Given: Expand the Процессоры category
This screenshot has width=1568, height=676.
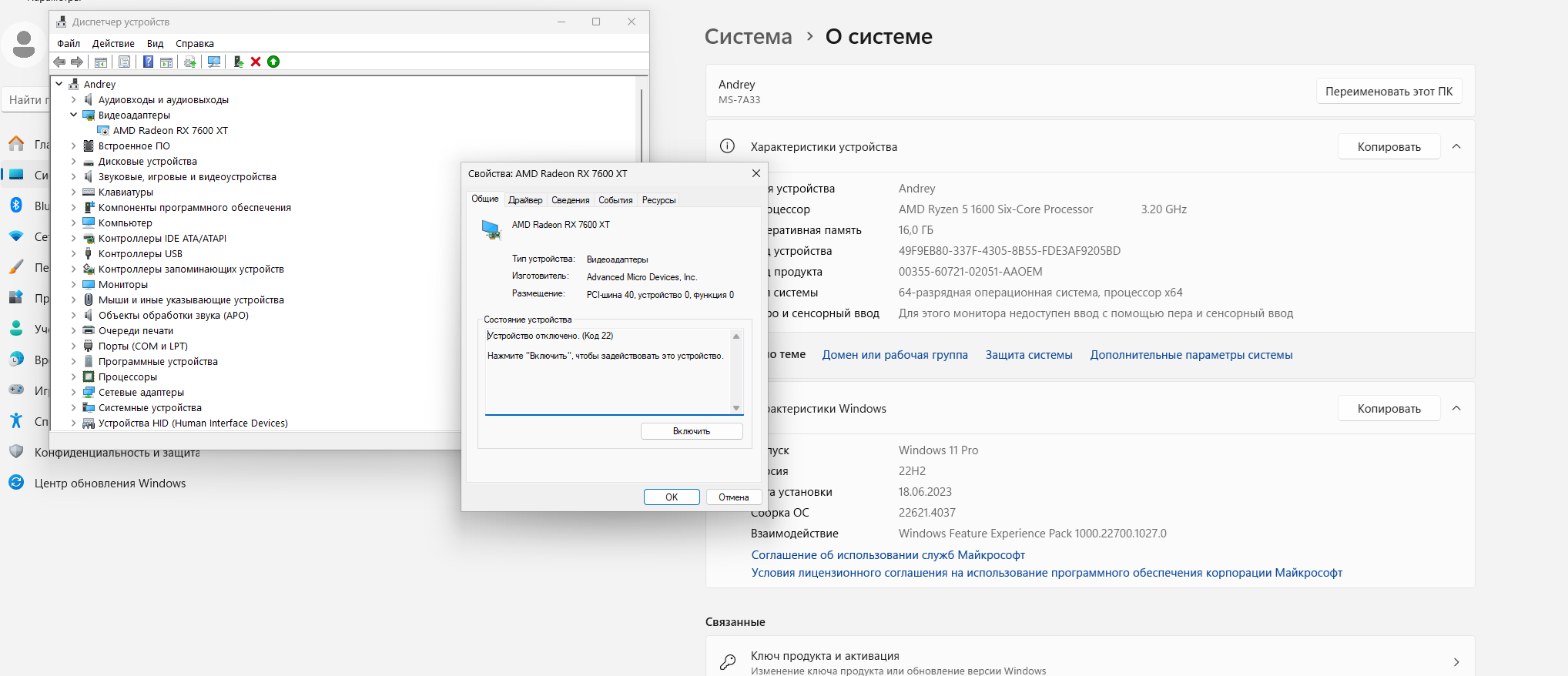Looking at the screenshot, I should click(74, 376).
